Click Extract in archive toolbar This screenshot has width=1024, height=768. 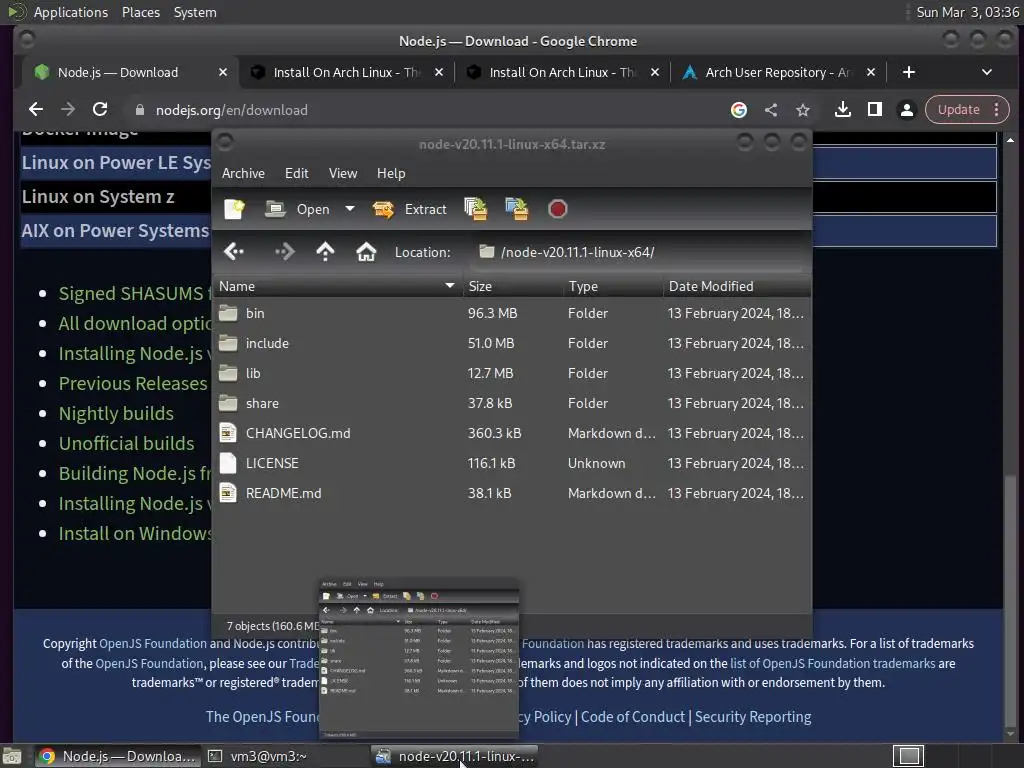[409, 209]
